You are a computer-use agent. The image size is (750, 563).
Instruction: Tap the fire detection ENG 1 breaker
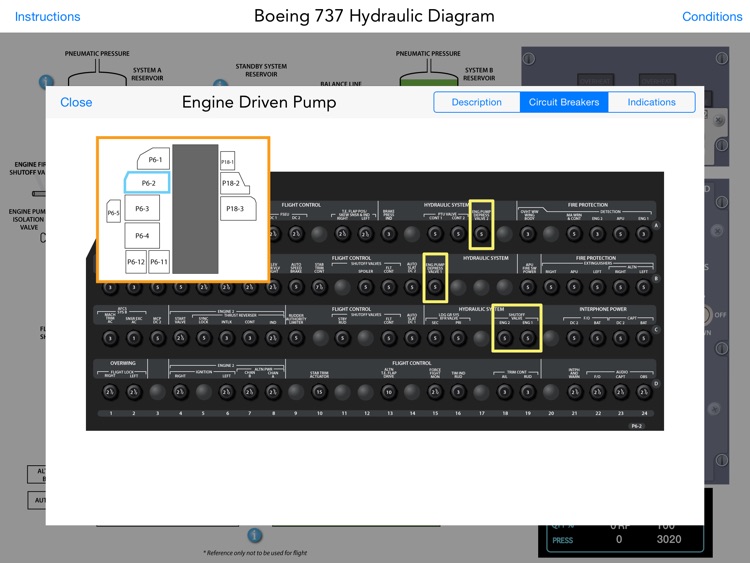[x=644, y=233]
